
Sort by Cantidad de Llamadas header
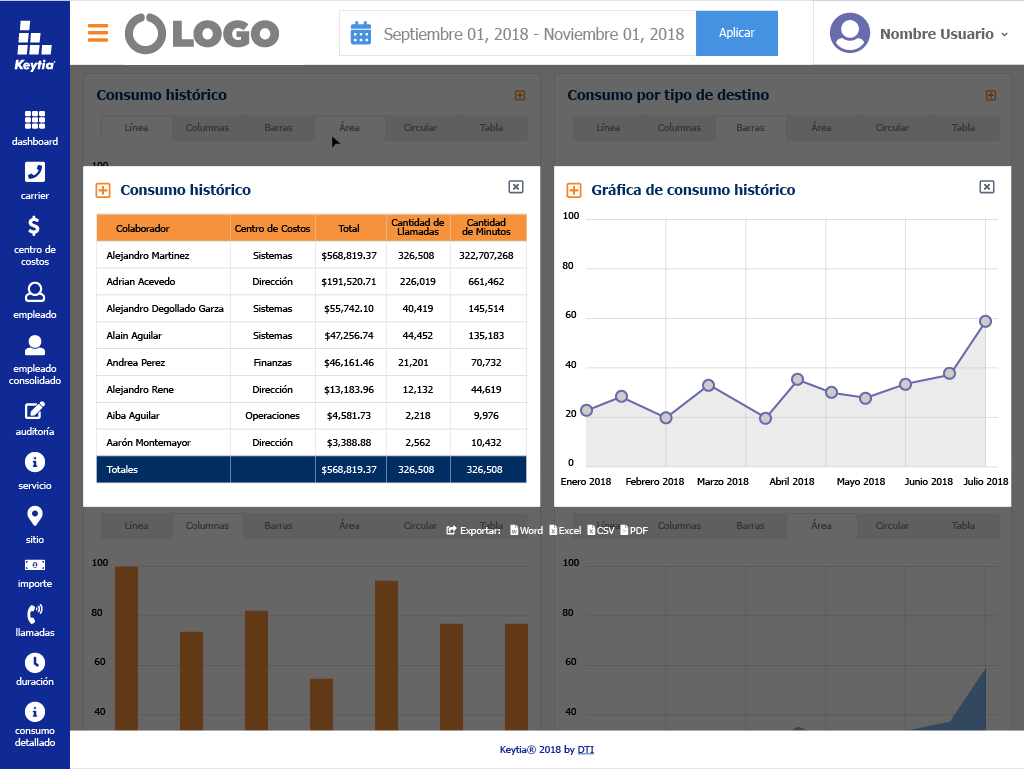[x=418, y=227]
